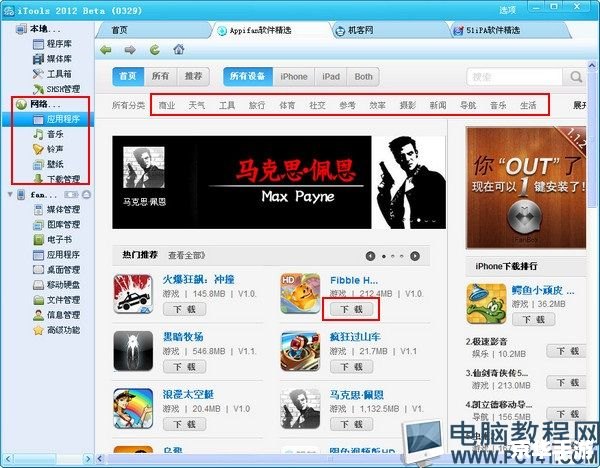Open 疯狂过山车 app icon
This screenshot has width=600, height=468.
tap(300, 351)
